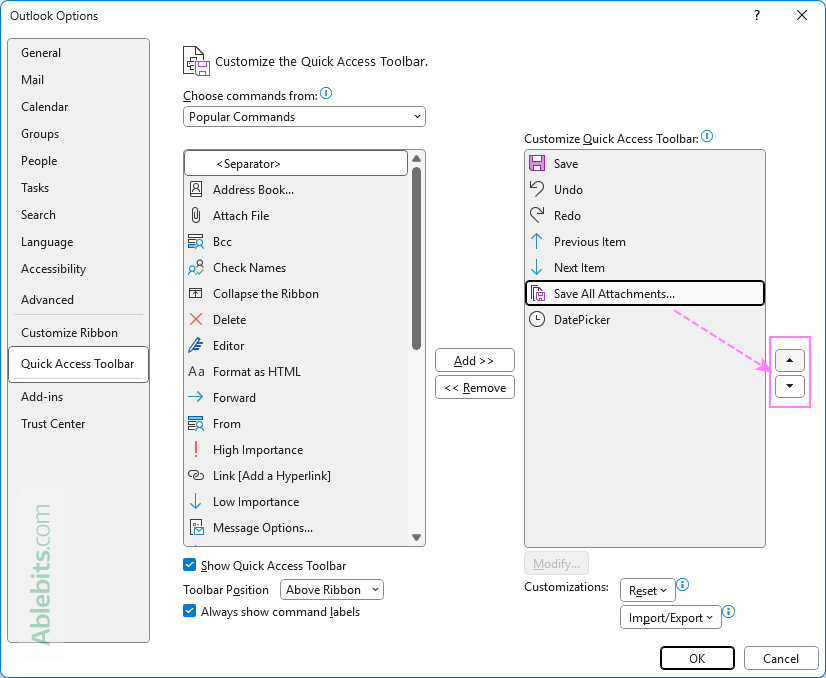Click the Cancel button
The height and width of the screenshot is (678, 826).
click(781, 658)
